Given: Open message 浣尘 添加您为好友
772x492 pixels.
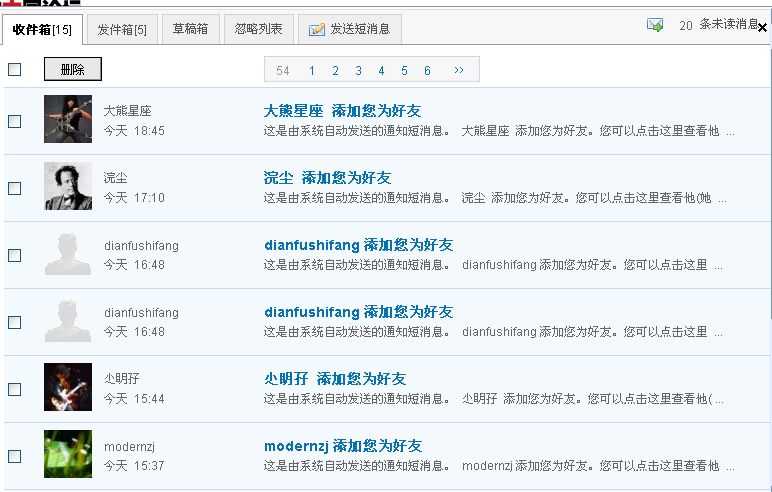Looking at the screenshot, I should pos(327,178).
